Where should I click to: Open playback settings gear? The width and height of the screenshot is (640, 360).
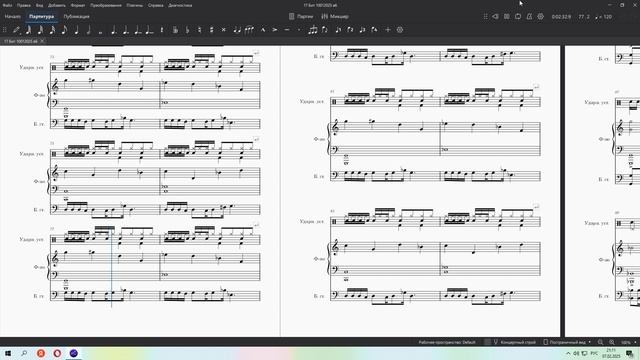[x=541, y=17]
